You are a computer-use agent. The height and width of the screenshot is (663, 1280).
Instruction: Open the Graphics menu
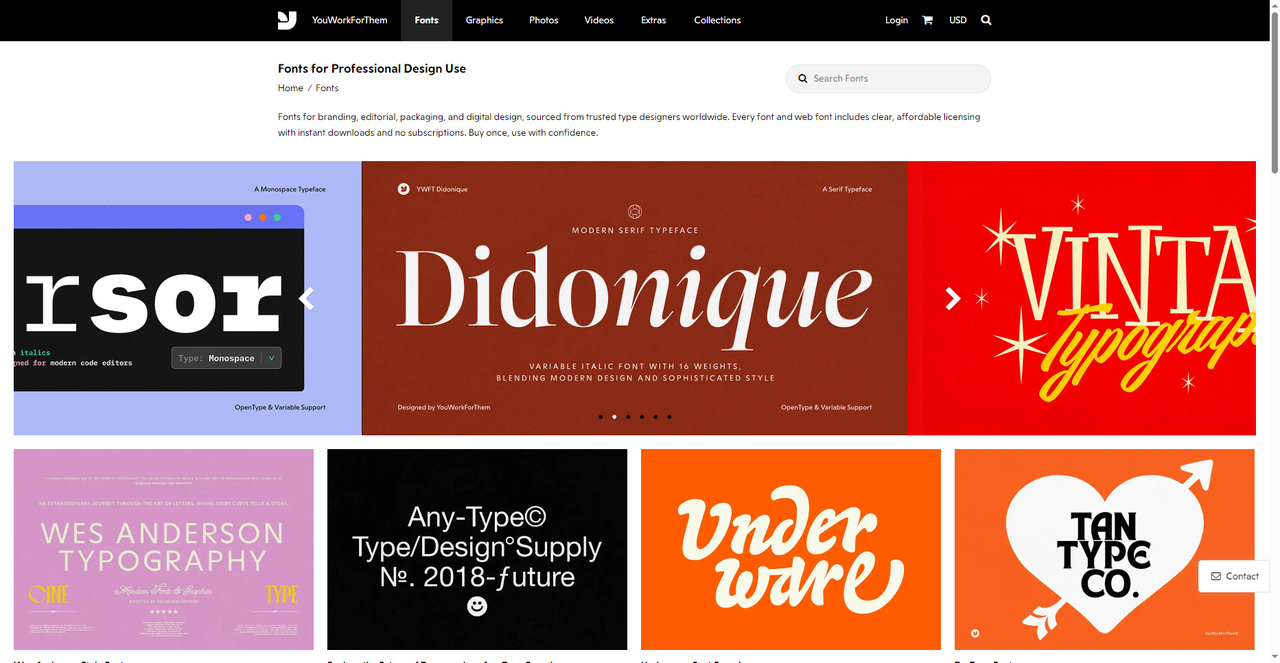pyautogui.click(x=484, y=20)
